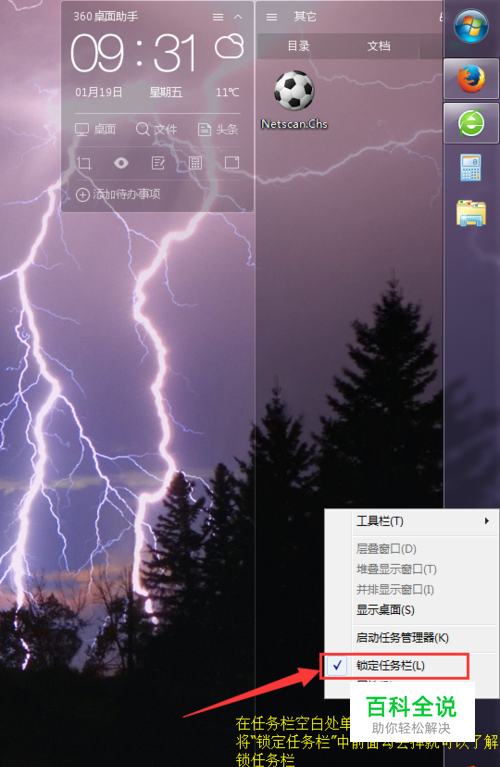Switch to the 文档 tab
Viewport: 500px width, 767px height.
[x=379, y=46]
